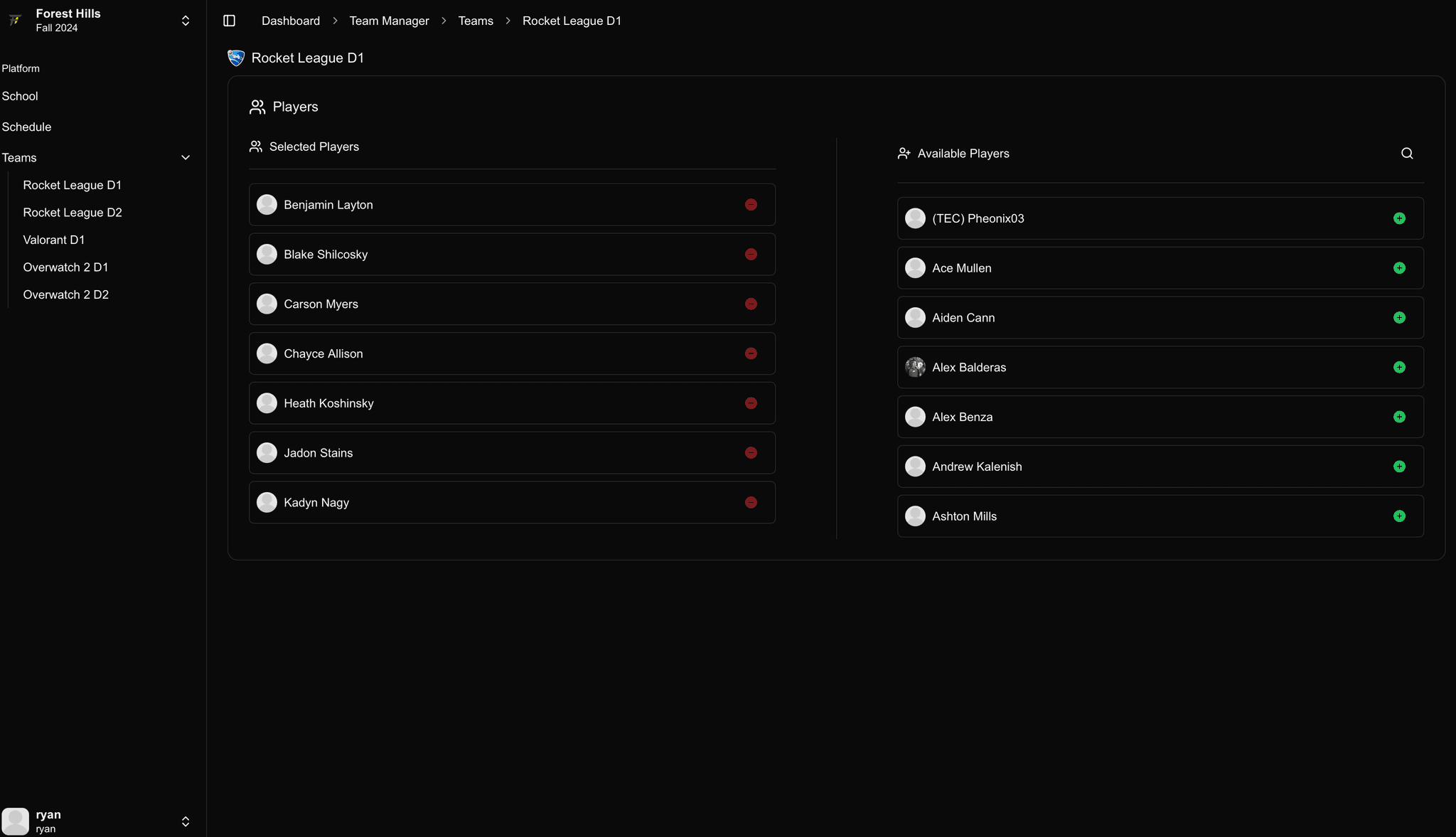Click ryan's user avatar

(x=15, y=821)
